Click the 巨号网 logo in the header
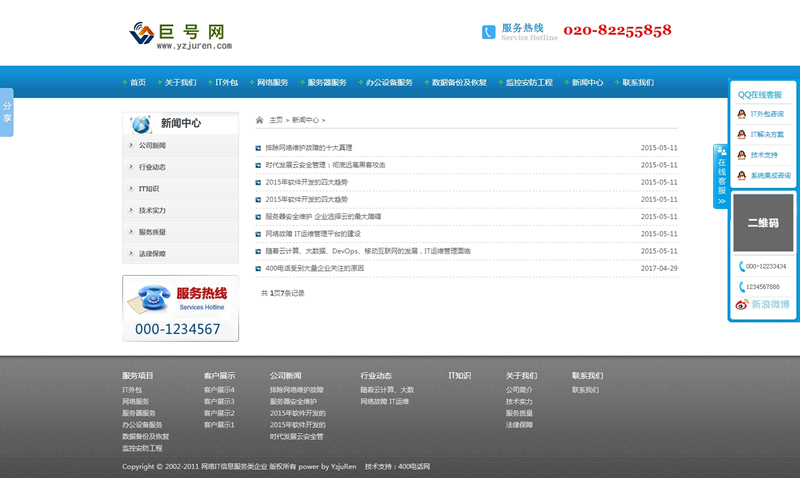Screen dimensions: 800x478 tap(180, 35)
